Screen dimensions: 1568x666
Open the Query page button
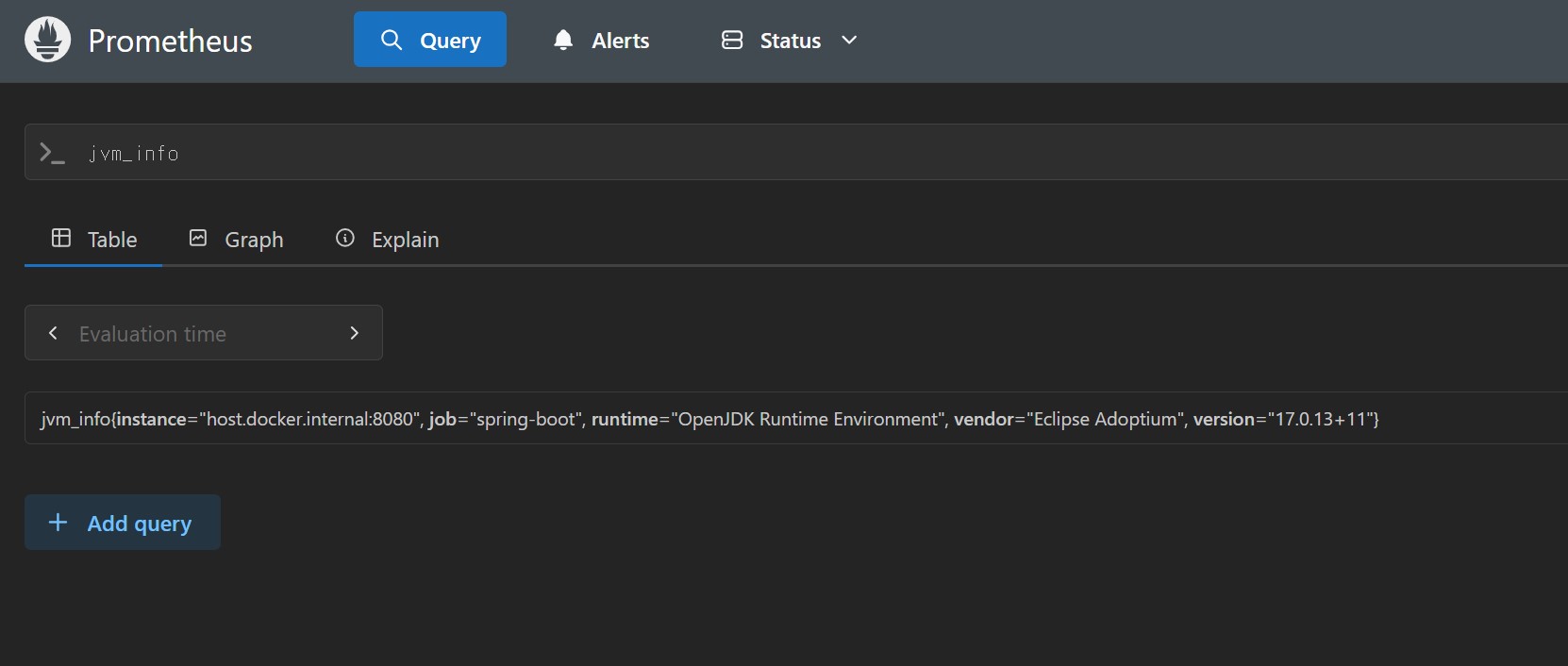(x=430, y=40)
